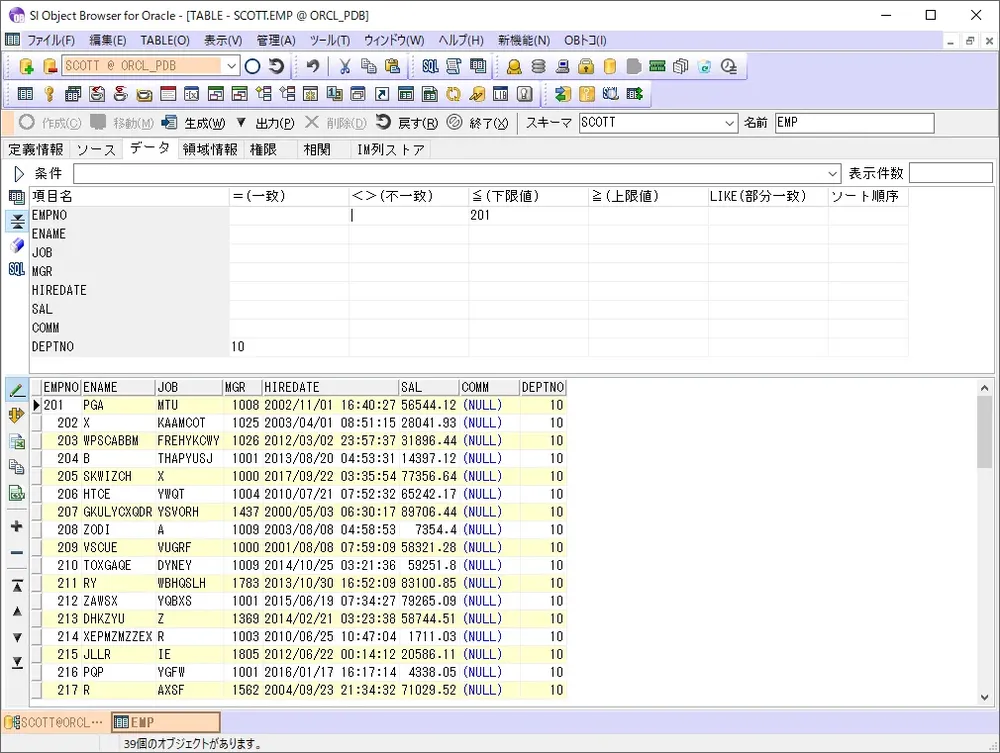1000x753 pixels.
Task: Click the 出力(P) button
Action: (275, 122)
